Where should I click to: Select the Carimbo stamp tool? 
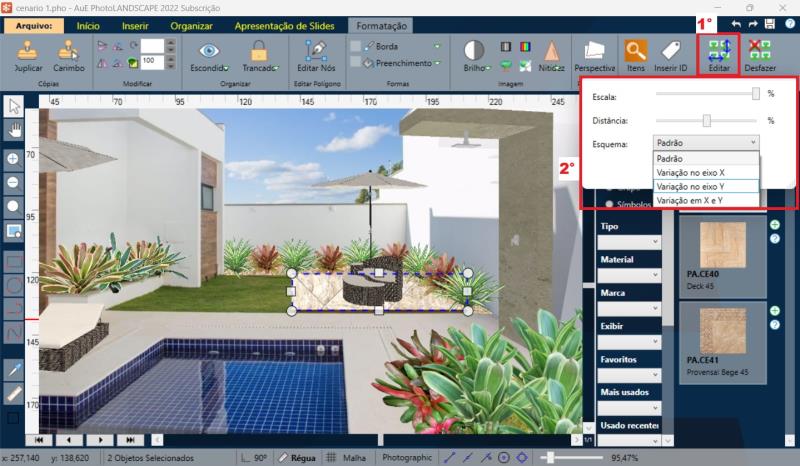click(x=69, y=51)
